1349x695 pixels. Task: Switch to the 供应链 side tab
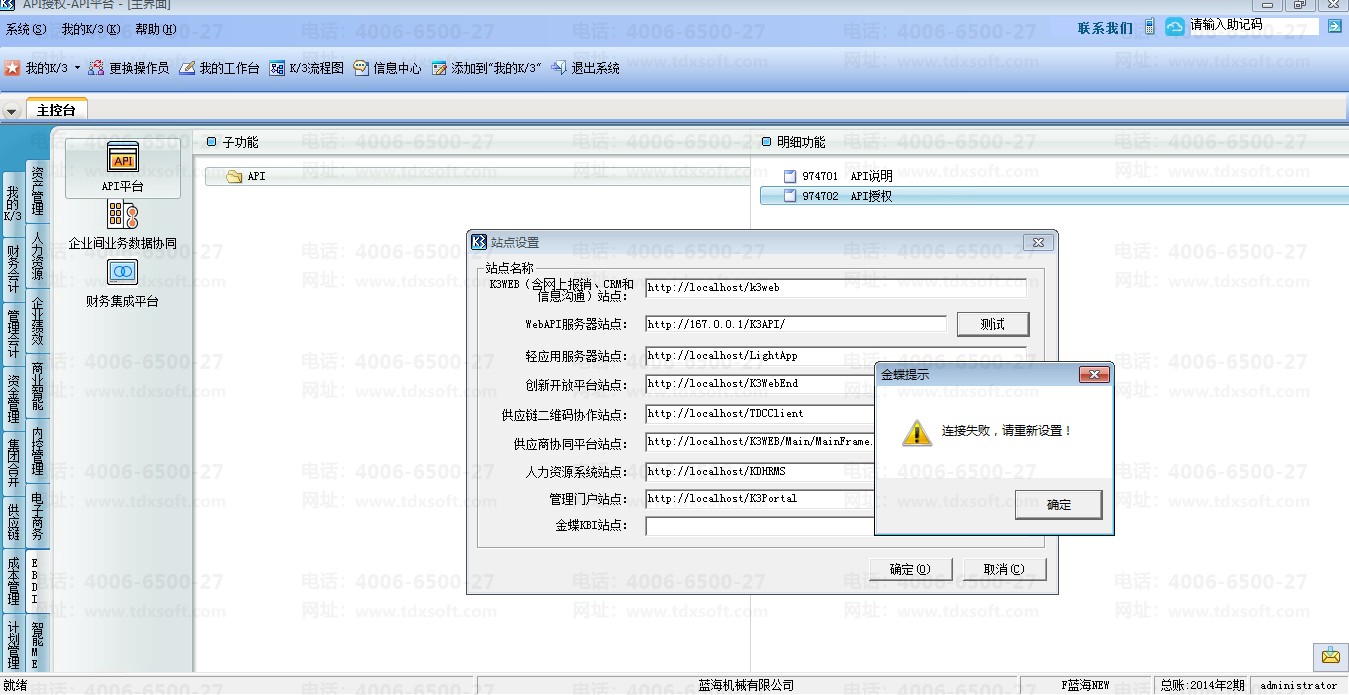(x=12, y=521)
